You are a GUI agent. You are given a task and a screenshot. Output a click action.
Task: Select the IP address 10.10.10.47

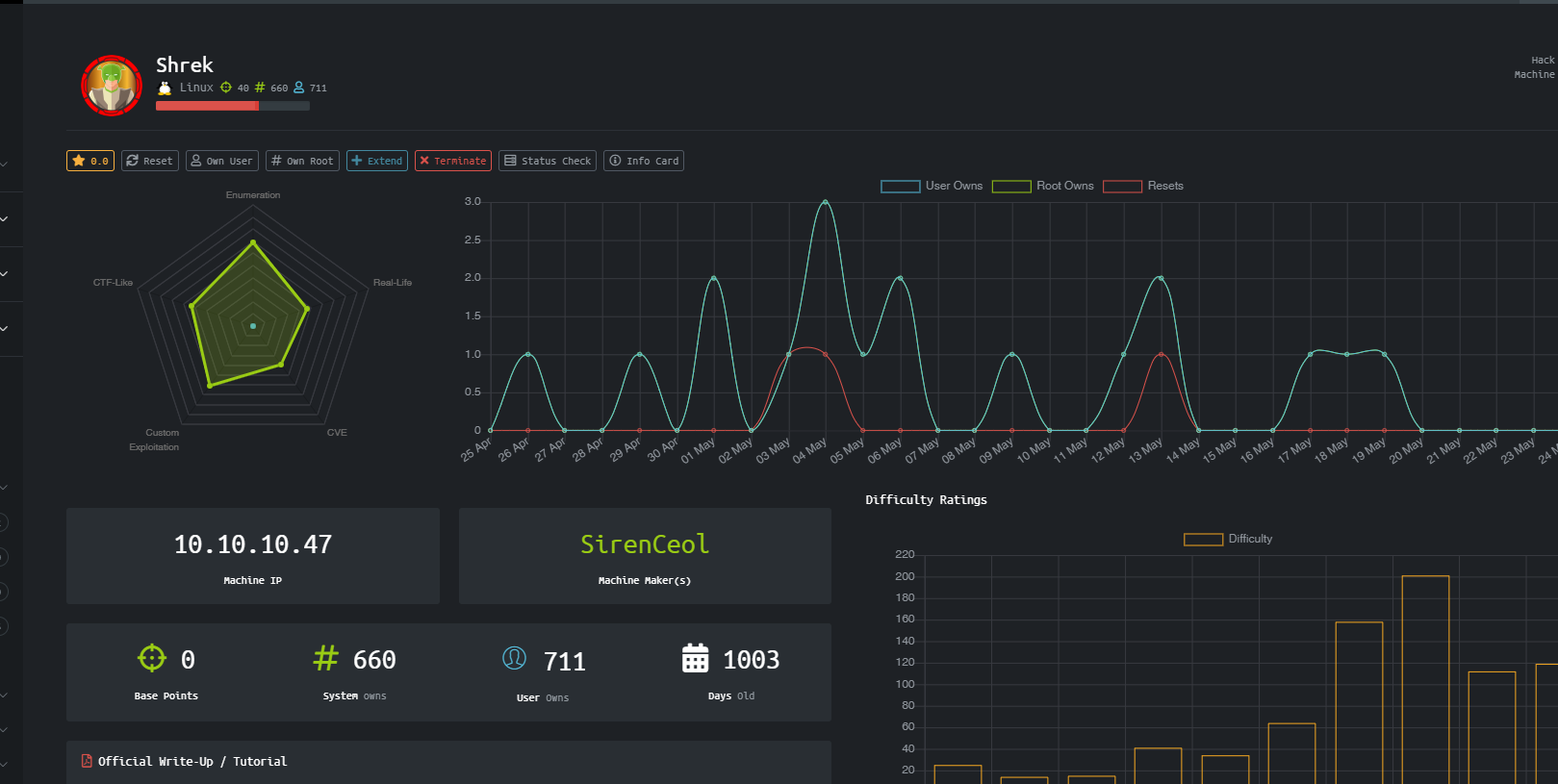(253, 544)
